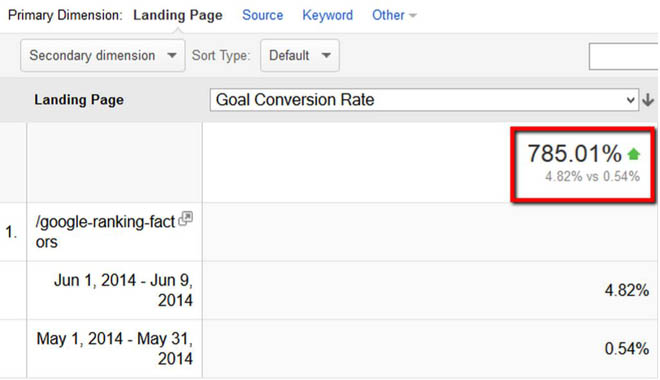This screenshot has height=380, width=660.
Task: Click the Default sort type caret
Action: (x=326, y=55)
